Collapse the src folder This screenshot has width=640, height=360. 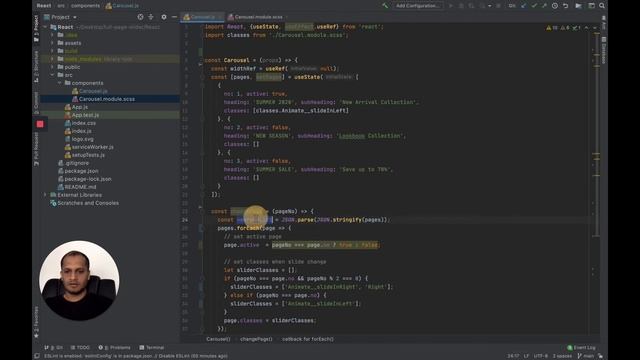click(52, 75)
